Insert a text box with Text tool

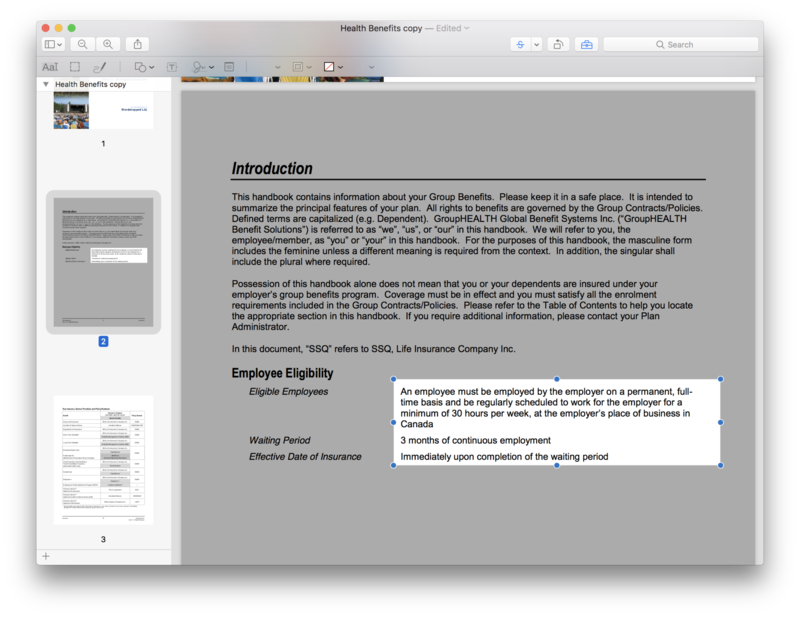[172, 67]
